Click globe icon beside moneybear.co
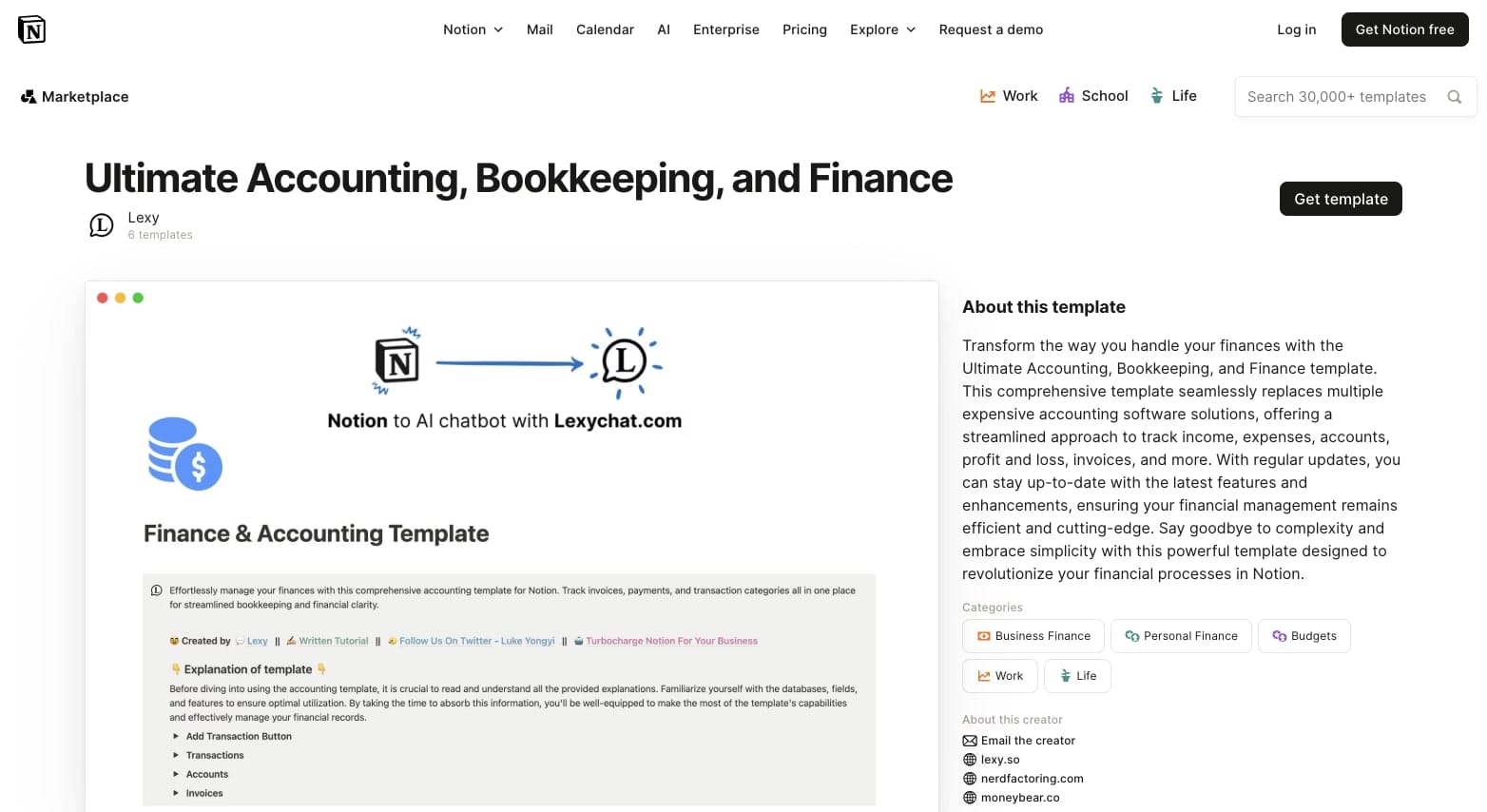This screenshot has width=1487, height=812. coord(970,798)
